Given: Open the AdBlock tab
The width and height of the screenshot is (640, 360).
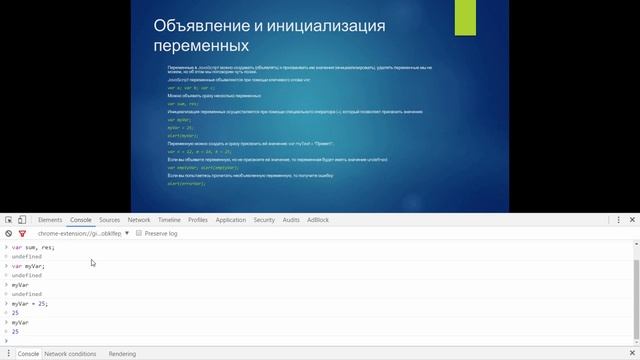Looking at the screenshot, I should [x=318, y=220].
